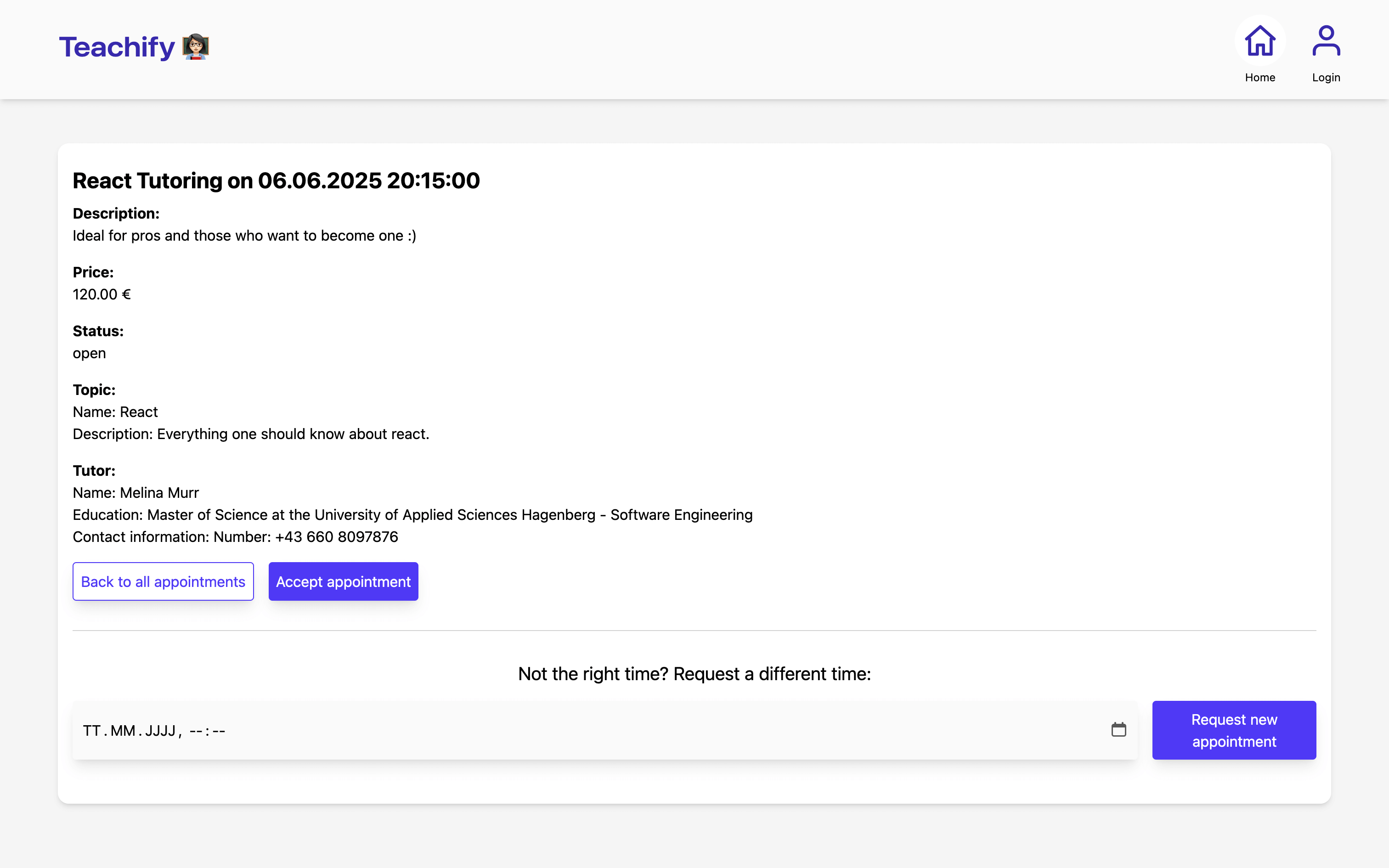This screenshot has height=868, width=1389.
Task: Click the React Tutoring appointment heading
Action: coord(276,181)
